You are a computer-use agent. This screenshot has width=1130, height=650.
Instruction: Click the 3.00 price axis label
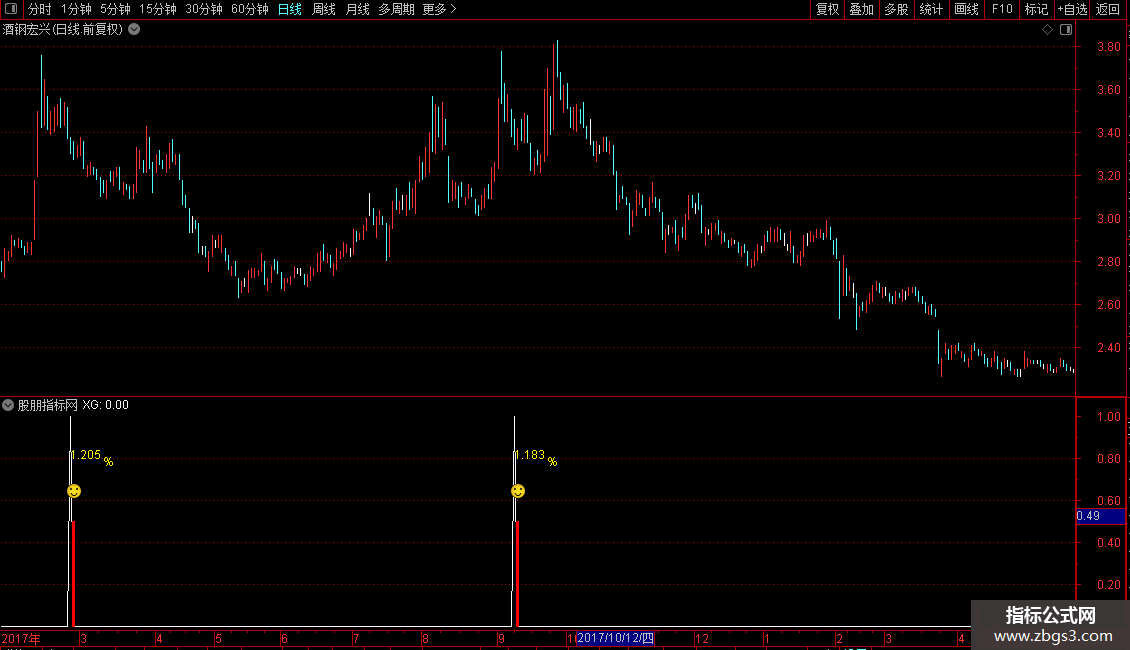point(1108,219)
